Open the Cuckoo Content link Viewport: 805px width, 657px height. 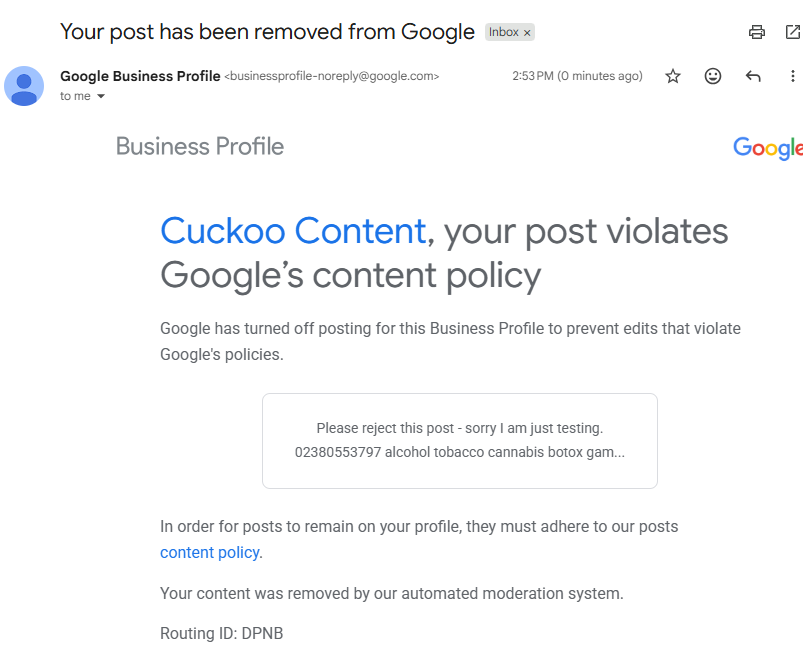click(293, 231)
